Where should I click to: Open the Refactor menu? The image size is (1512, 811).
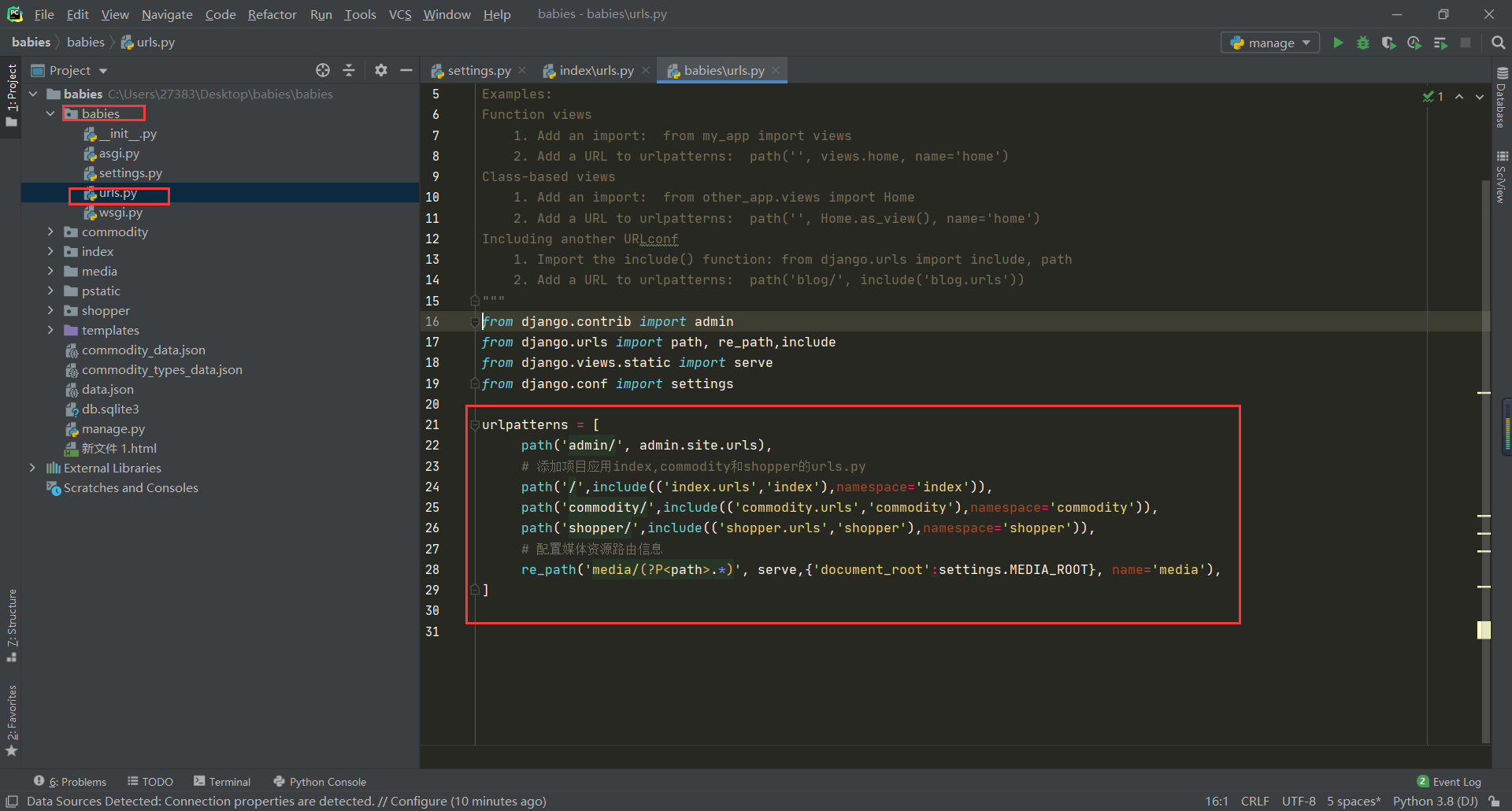pyautogui.click(x=272, y=14)
